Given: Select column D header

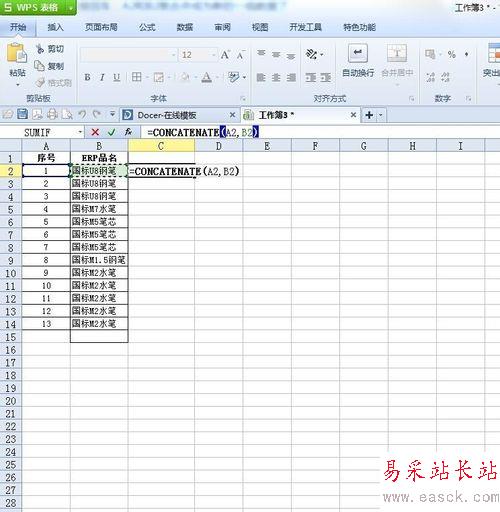Looking at the screenshot, I should (219, 146).
